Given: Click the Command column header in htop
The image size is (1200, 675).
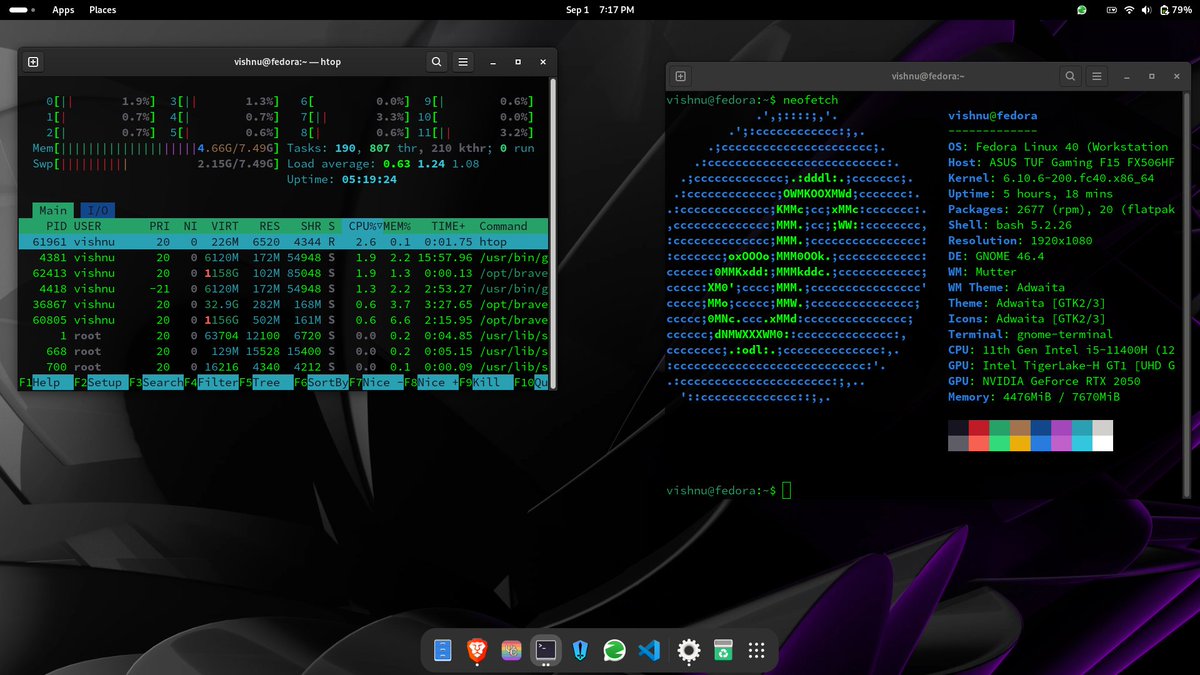Looking at the screenshot, I should coord(503,226).
